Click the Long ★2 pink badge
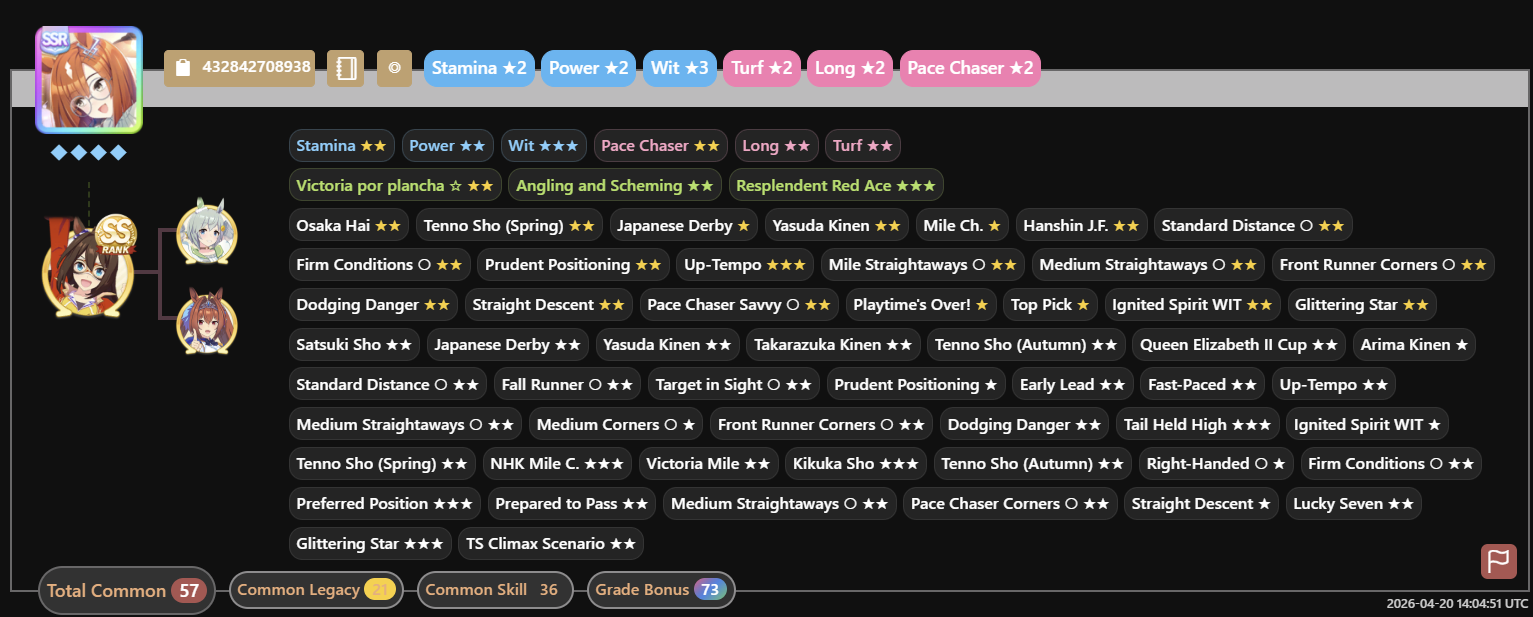The height and width of the screenshot is (617, 1533). 850,68
